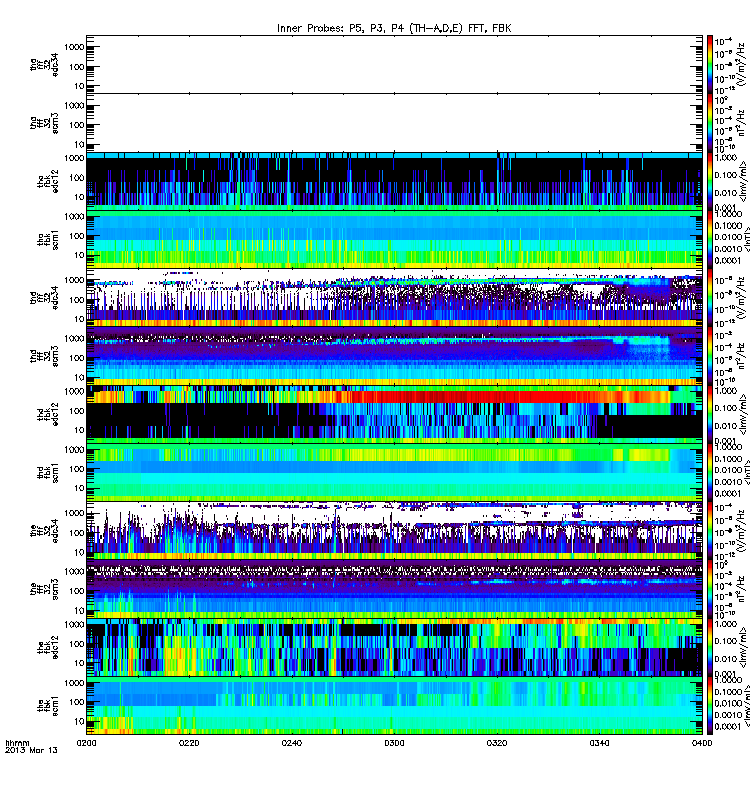
Task: Click the "hhmm" axis unit label
Action: point(17,743)
